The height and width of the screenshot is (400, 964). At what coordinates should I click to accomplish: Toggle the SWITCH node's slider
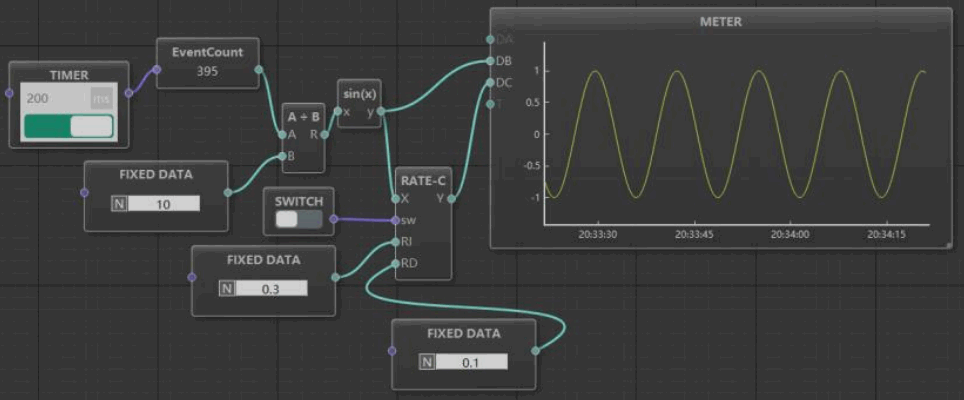pyautogui.click(x=299, y=219)
